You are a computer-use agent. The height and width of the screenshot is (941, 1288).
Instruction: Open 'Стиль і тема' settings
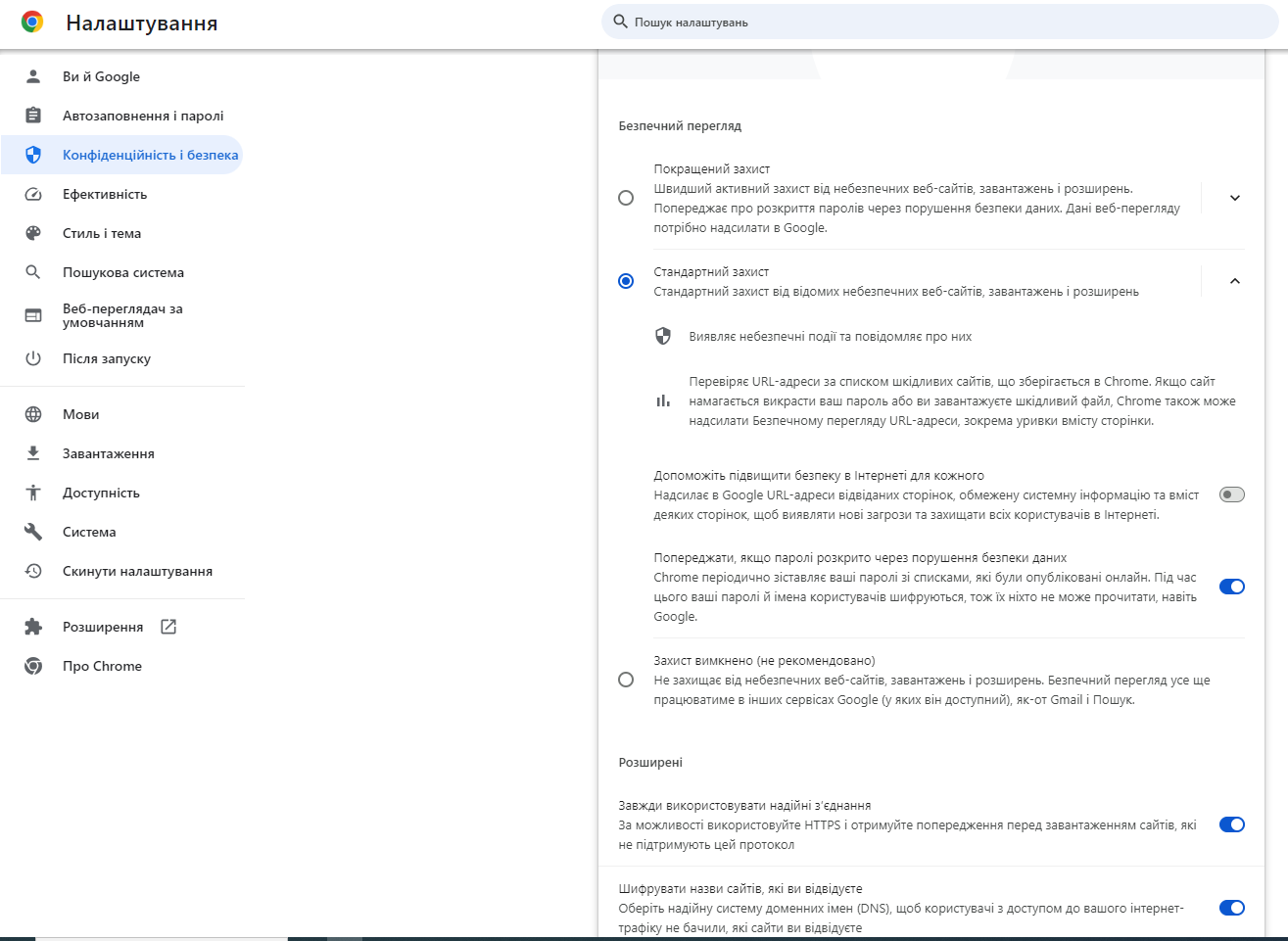point(103,233)
